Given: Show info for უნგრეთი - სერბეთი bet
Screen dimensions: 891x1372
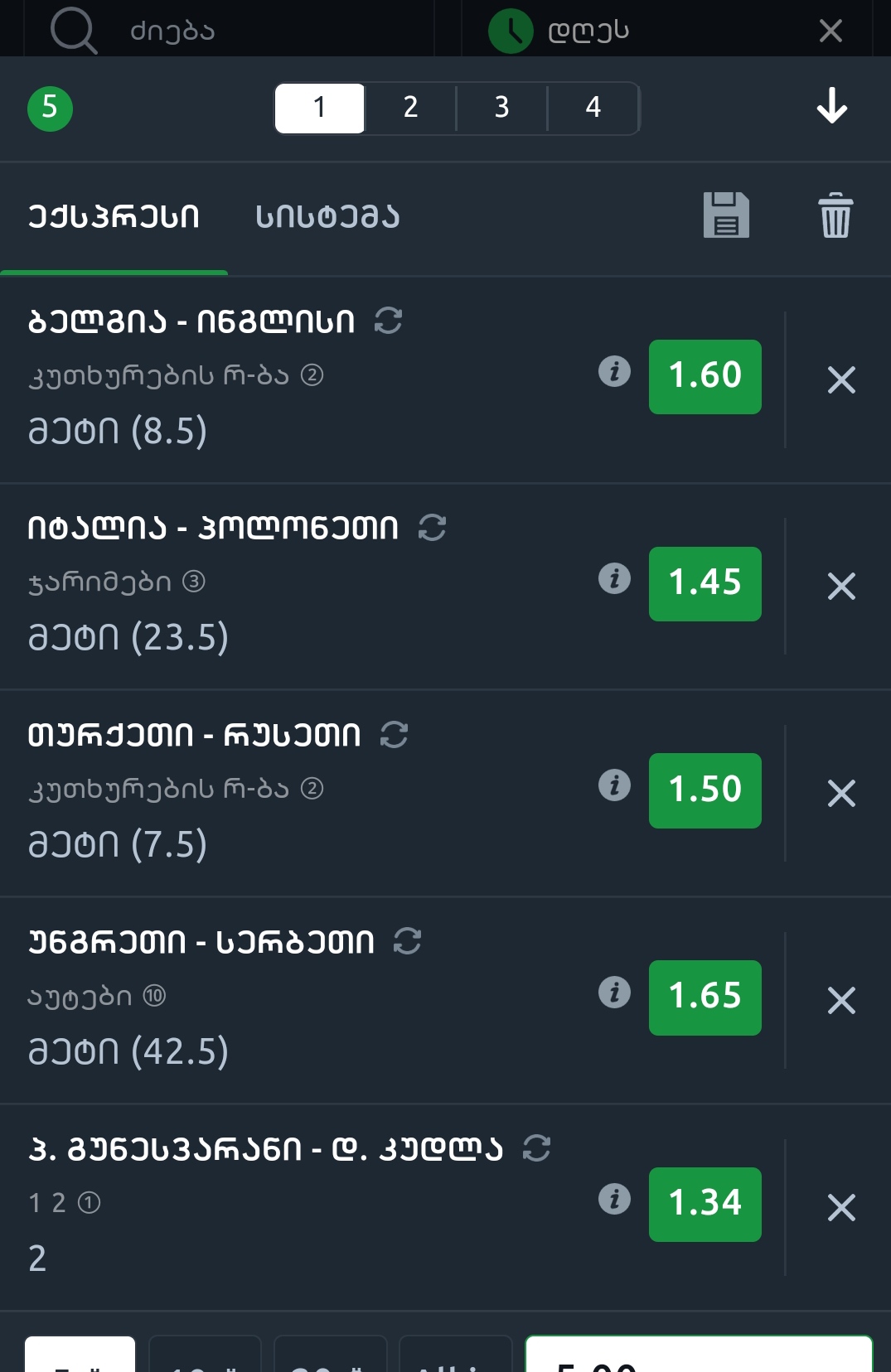Looking at the screenshot, I should point(614,992).
